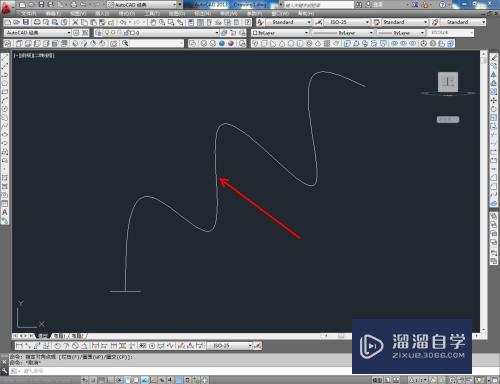Viewport: 500px width, 384px height.
Task: Select the Line tool in Draw toolbar
Action: coord(5,57)
